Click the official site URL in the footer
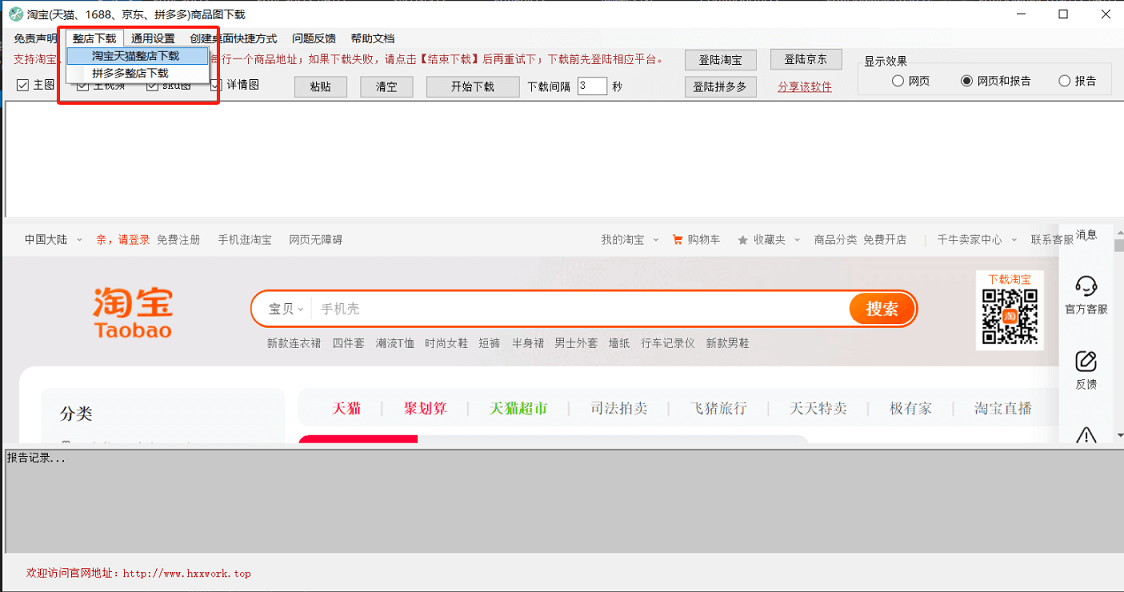Viewport: 1124px width, 592px height. coord(187,573)
